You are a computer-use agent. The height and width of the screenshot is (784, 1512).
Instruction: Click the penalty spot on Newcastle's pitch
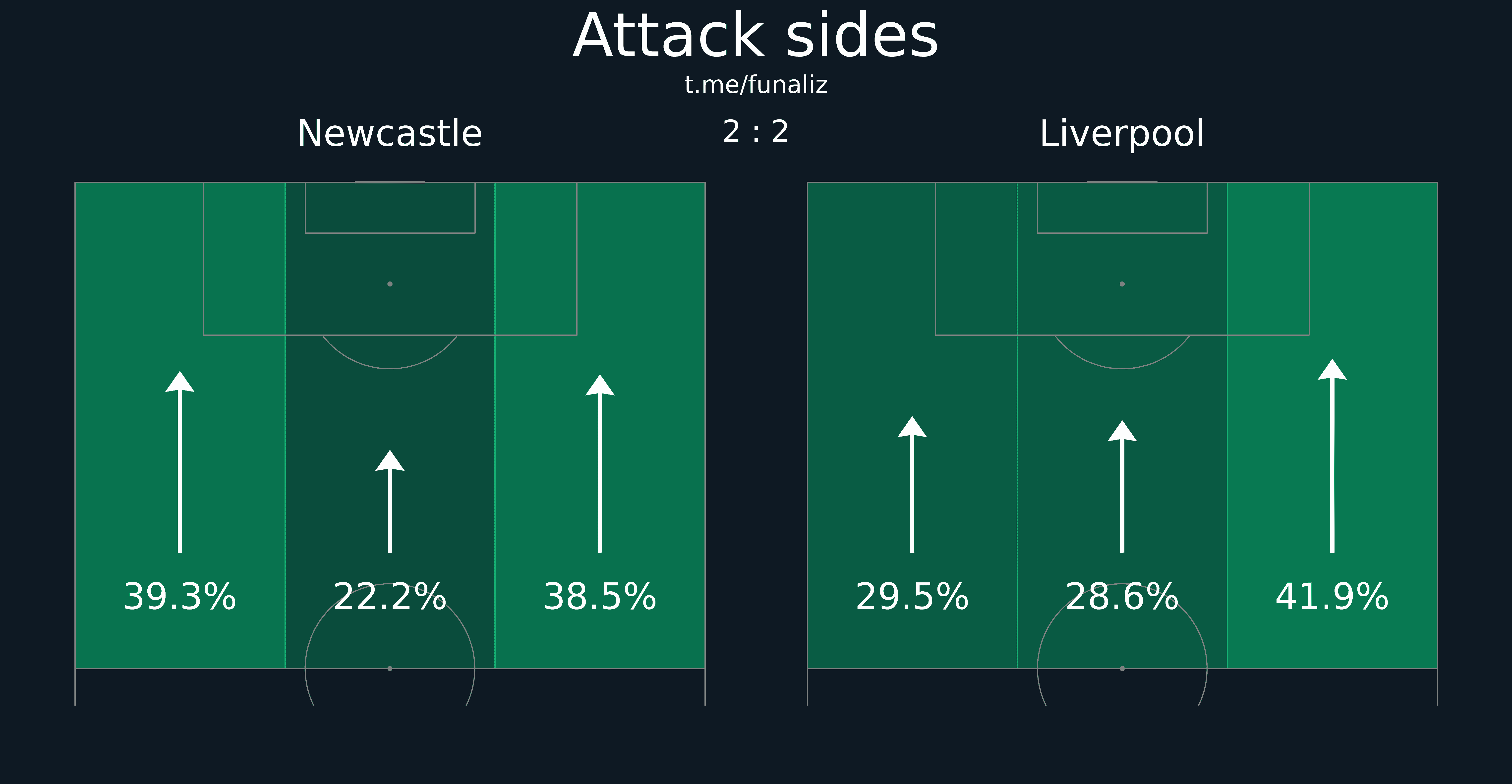pos(390,284)
